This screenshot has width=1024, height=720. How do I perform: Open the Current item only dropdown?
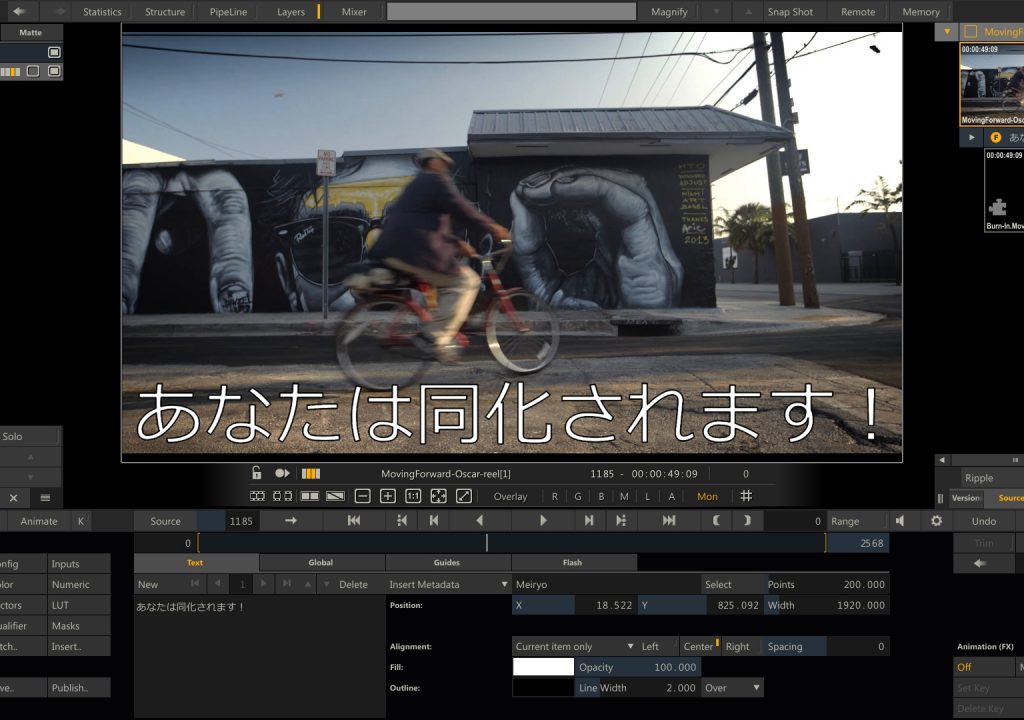tap(573, 646)
